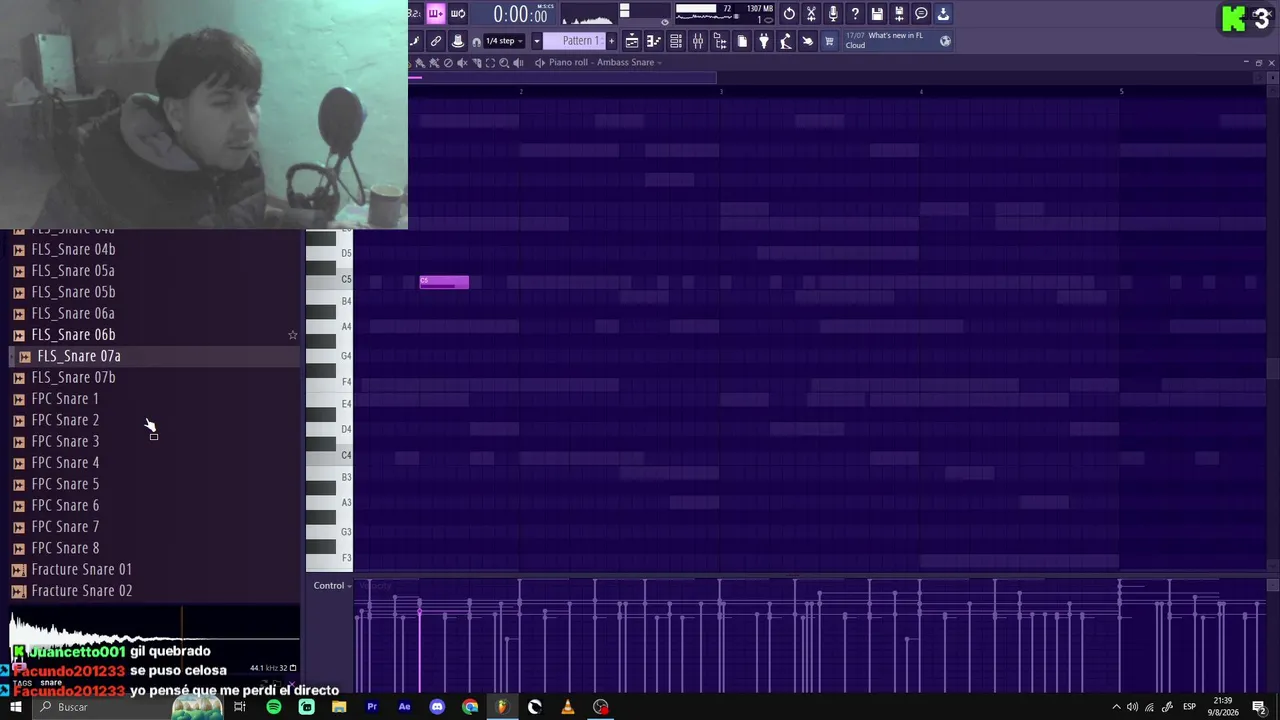Select FPC Snare 4 in browser
1280x720 pixels.
(x=65, y=463)
